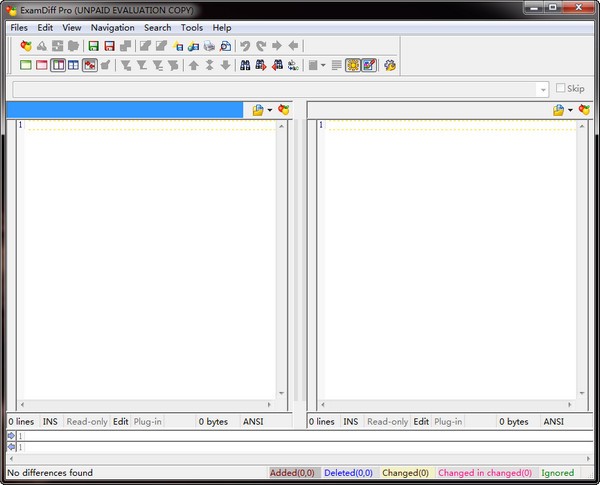Image resolution: width=600 pixels, height=485 pixels.
Task: Click the Replace icon next to binoculars
Action: [293, 65]
